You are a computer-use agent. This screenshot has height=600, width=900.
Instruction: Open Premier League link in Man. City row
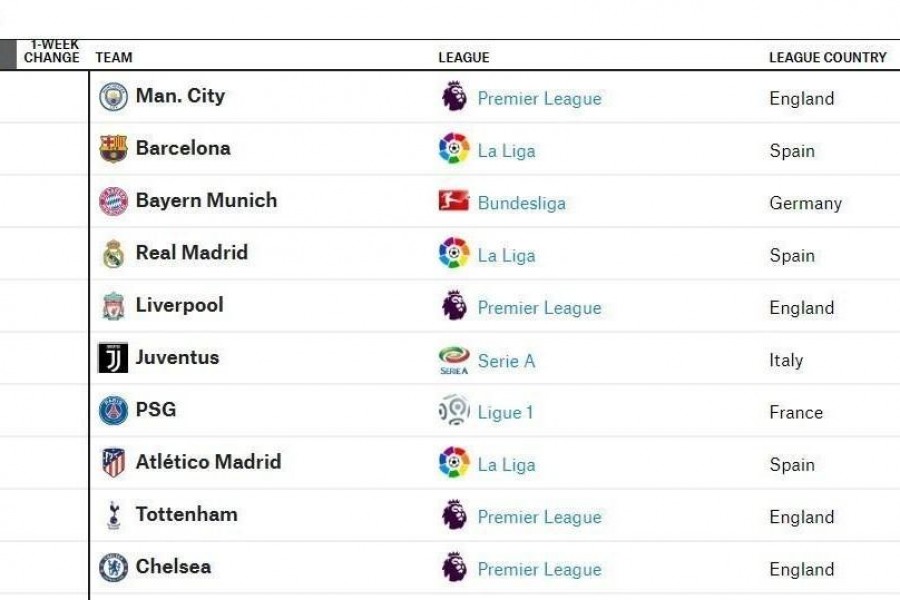click(x=539, y=99)
